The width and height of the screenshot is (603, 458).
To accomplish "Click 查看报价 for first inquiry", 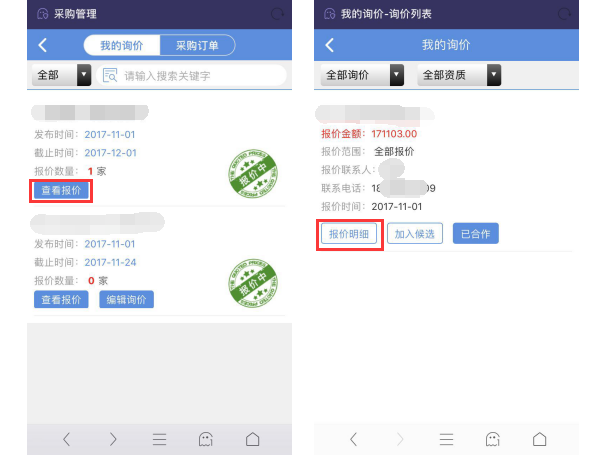I will point(61,190).
